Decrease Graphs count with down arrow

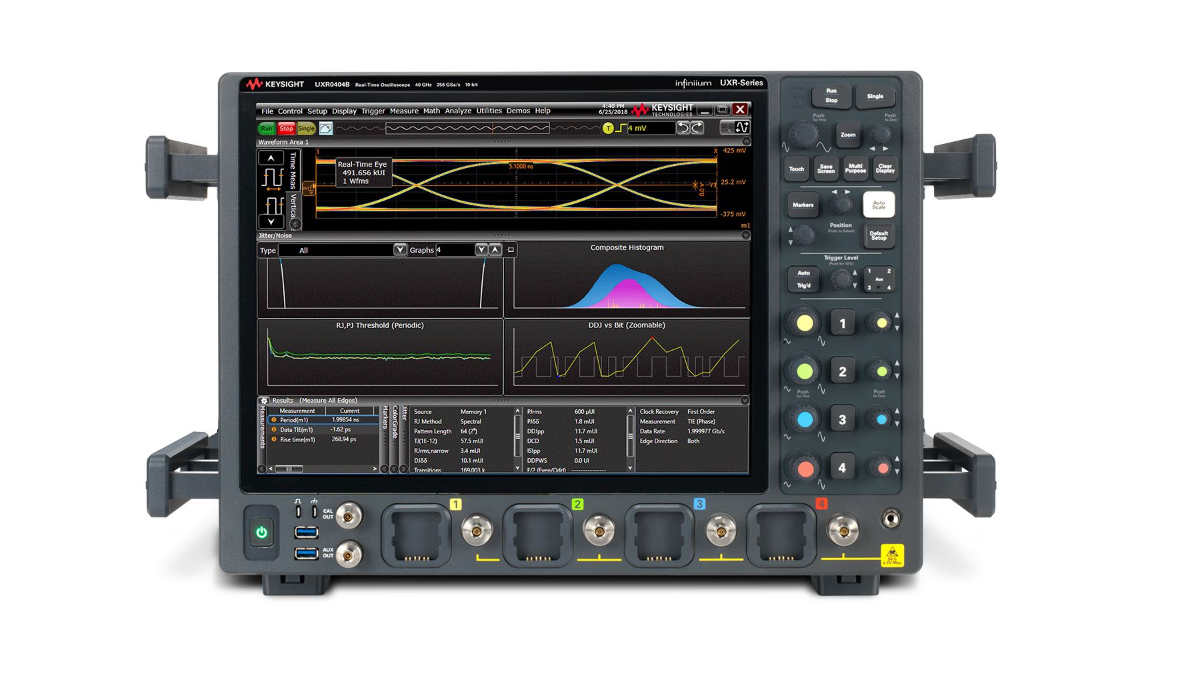point(481,250)
